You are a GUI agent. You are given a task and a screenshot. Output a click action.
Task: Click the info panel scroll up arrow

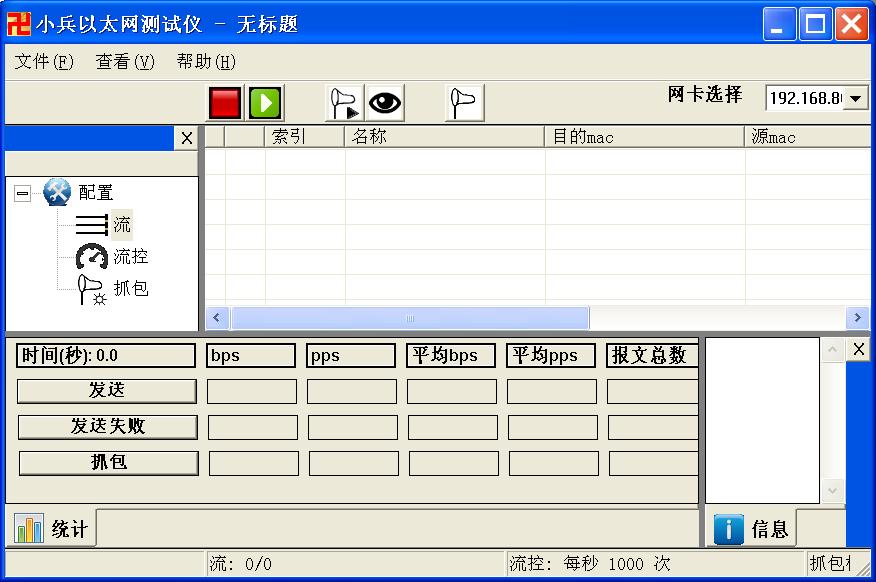point(832,350)
